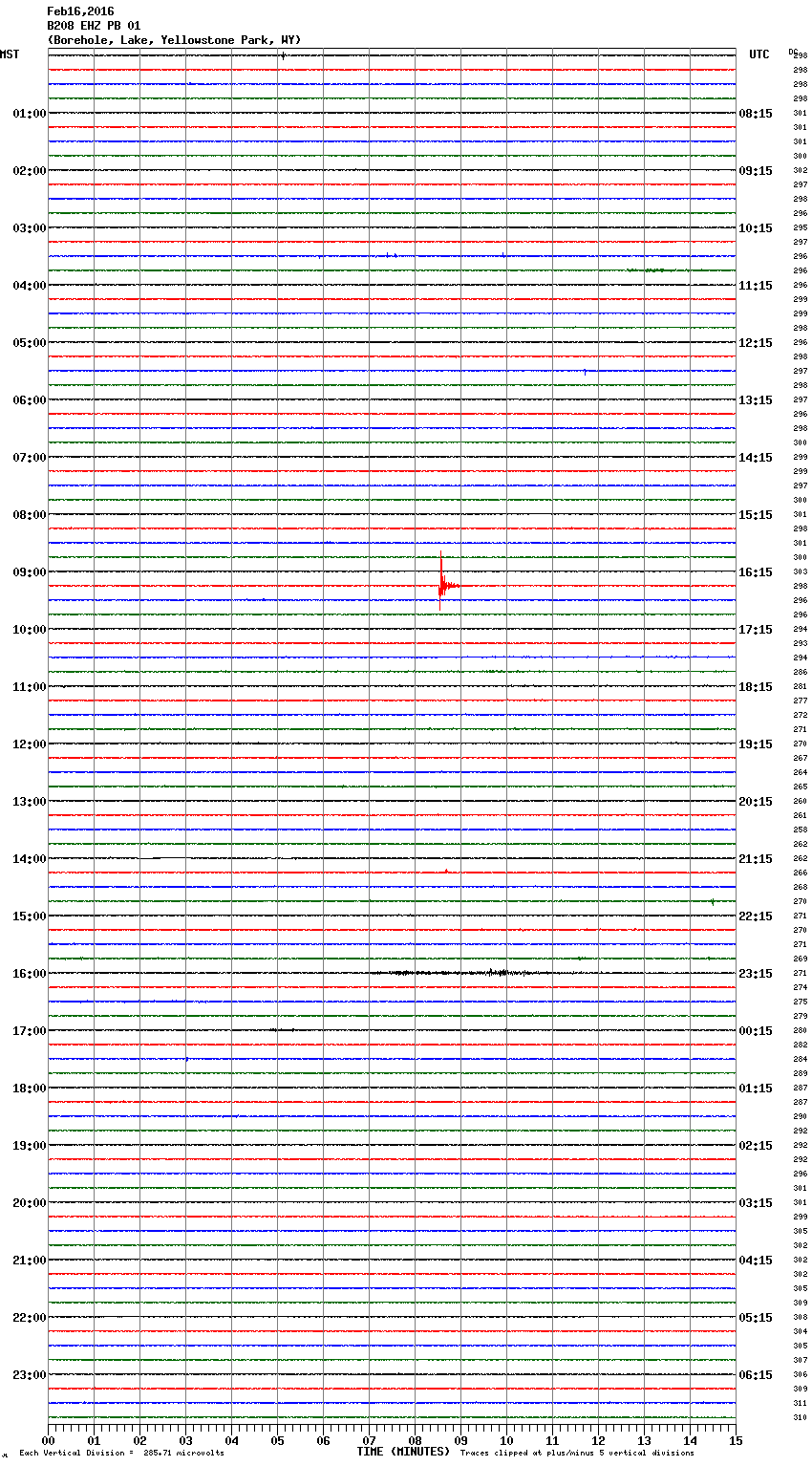Click the Feb16,2016 date header
812x1466 pixels.
[x=80, y=11]
